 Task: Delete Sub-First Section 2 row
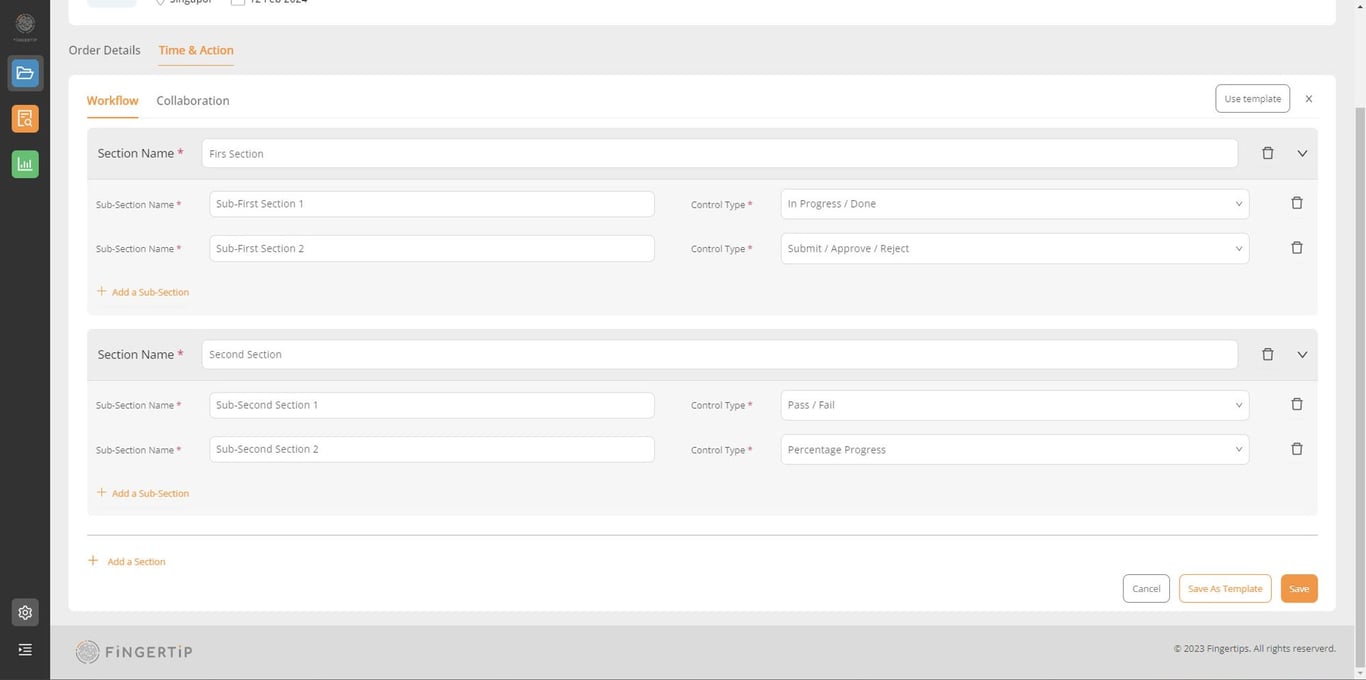(x=1297, y=248)
